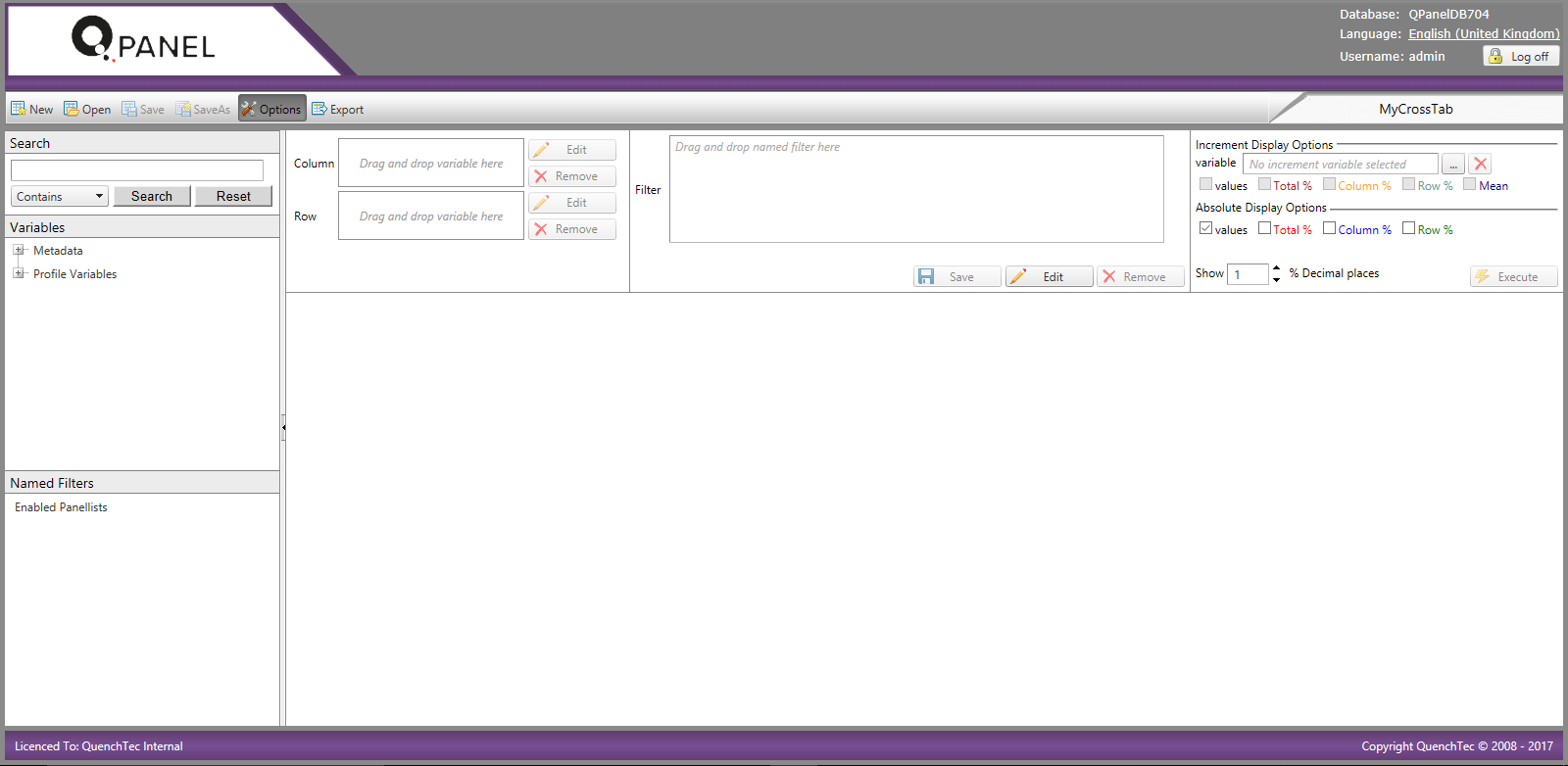Click the Execute button
The image size is (1568, 766).
[1514, 277]
